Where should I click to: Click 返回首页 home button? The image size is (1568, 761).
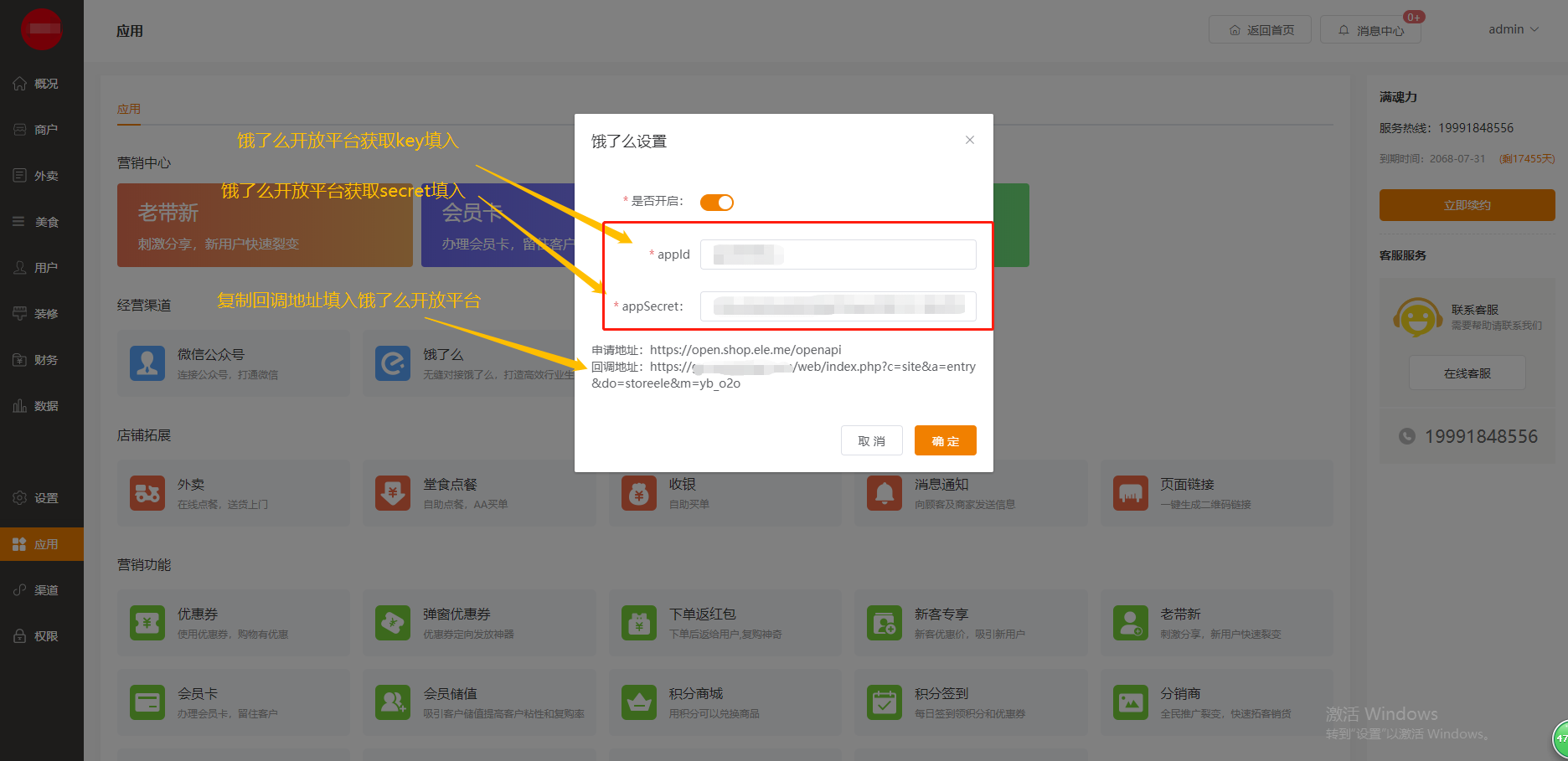(x=1260, y=30)
